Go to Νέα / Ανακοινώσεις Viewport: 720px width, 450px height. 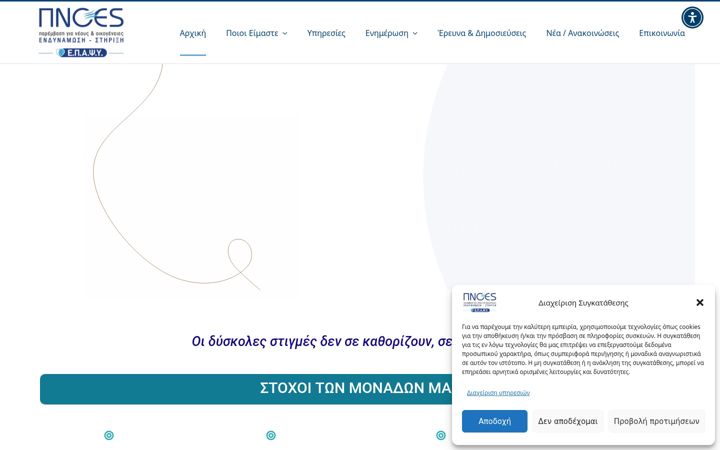582,33
